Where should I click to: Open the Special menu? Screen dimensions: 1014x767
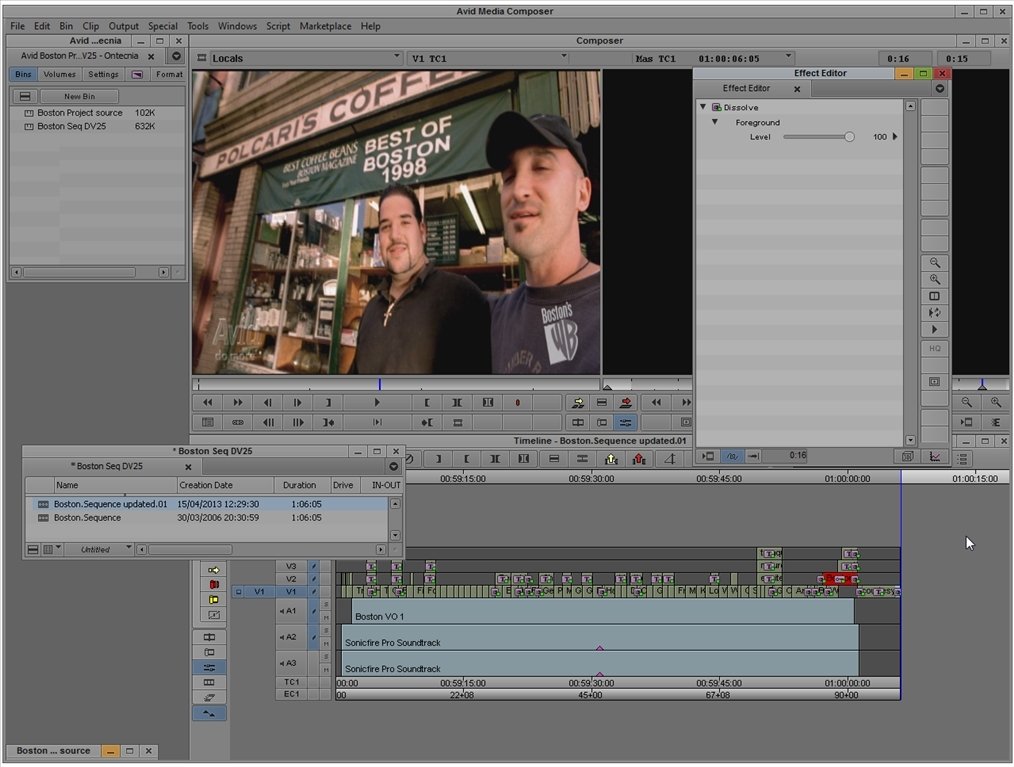click(162, 26)
